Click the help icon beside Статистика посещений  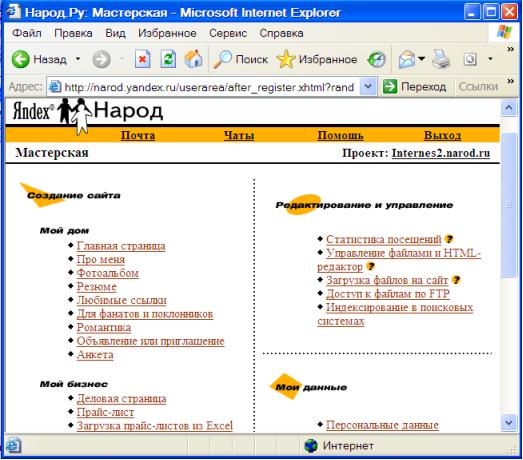pyautogui.click(x=449, y=239)
